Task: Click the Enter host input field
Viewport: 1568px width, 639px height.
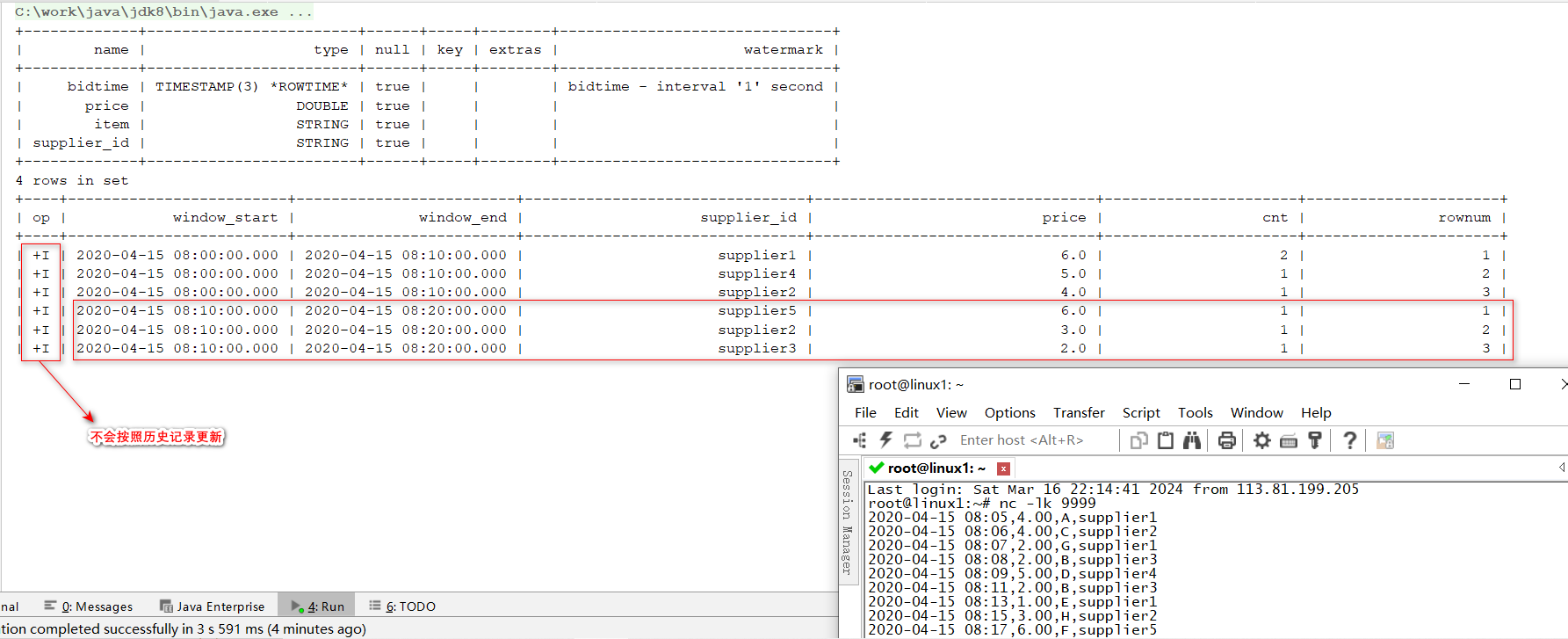Action: click(x=1035, y=440)
